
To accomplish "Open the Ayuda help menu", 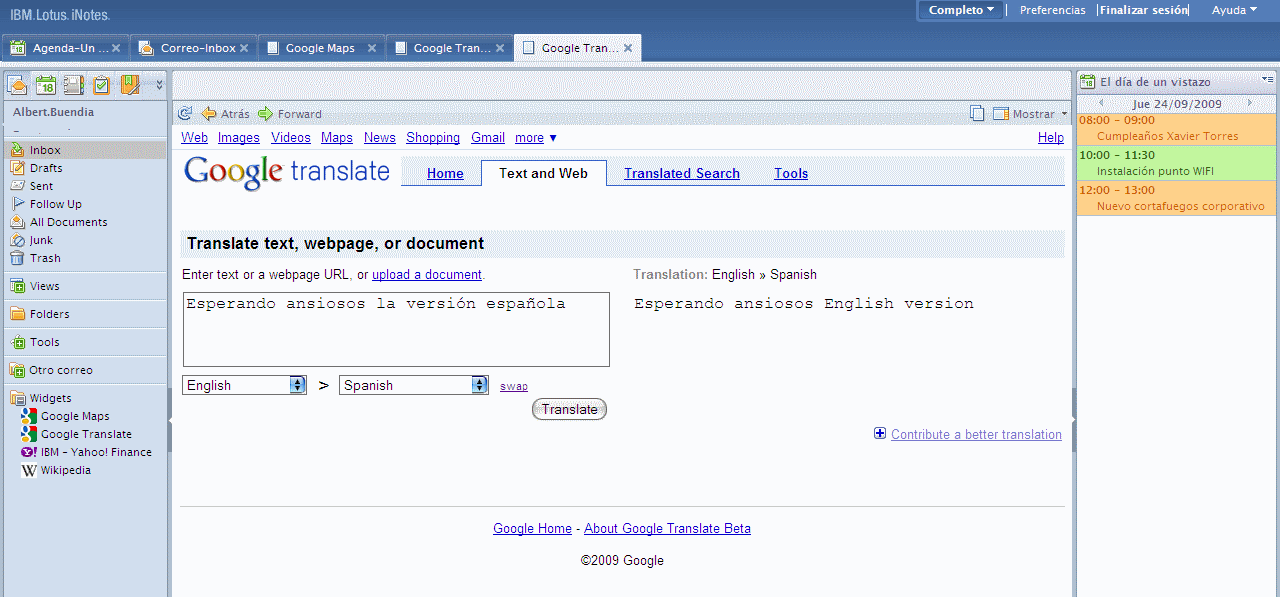I will (x=1234, y=10).
